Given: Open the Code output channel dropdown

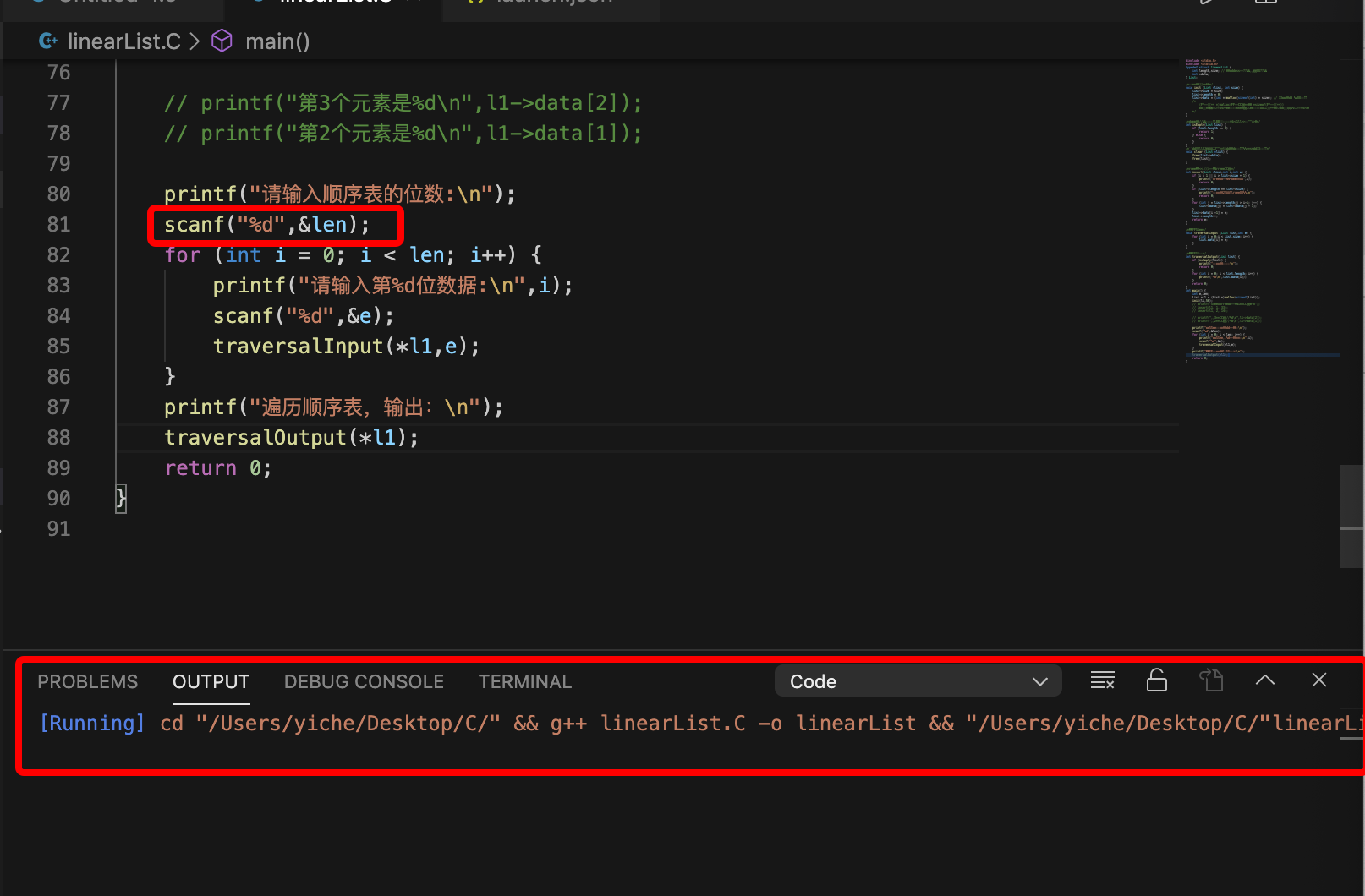Looking at the screenshot, I should [918, 680].
